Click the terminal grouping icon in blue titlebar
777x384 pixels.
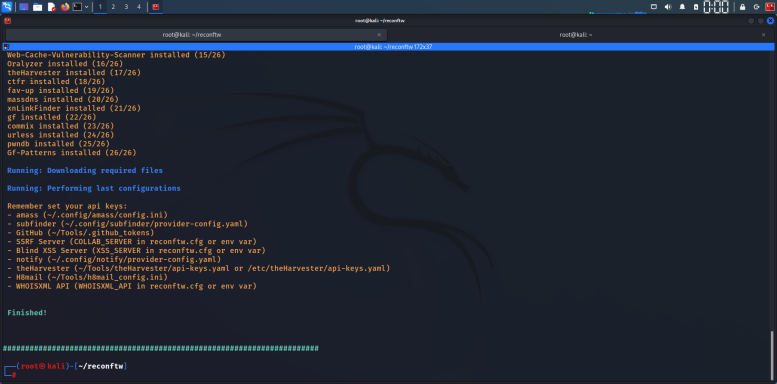click(5, 47)
